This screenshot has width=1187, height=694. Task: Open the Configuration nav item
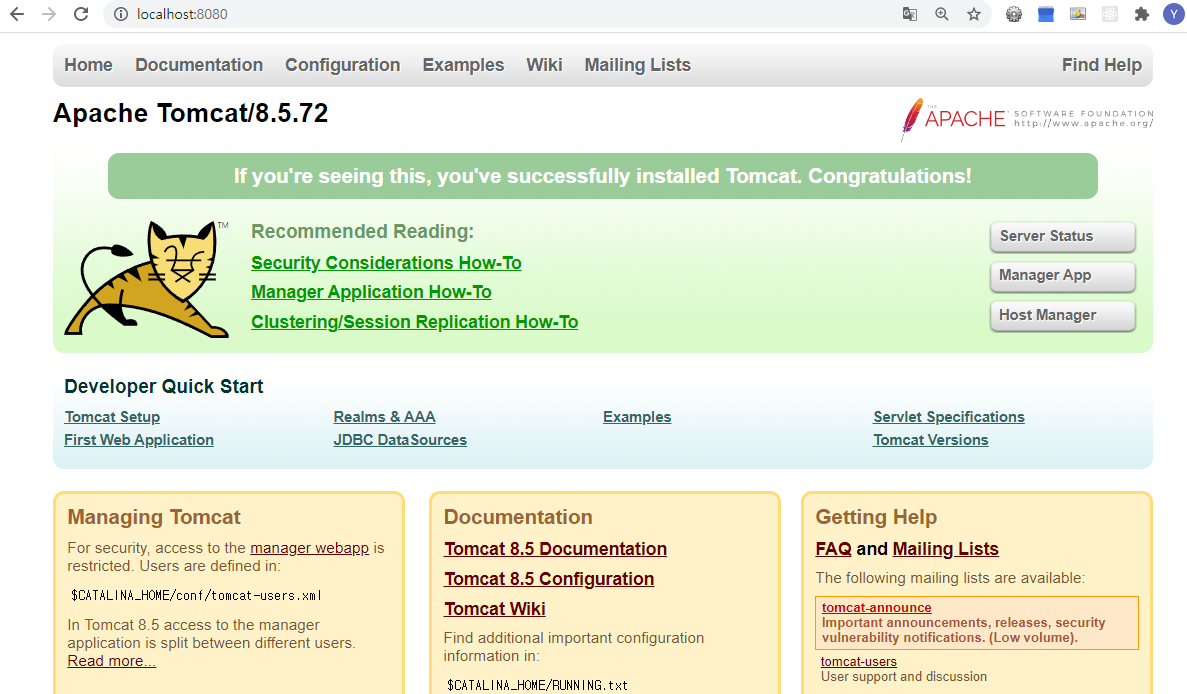[343, 65]
